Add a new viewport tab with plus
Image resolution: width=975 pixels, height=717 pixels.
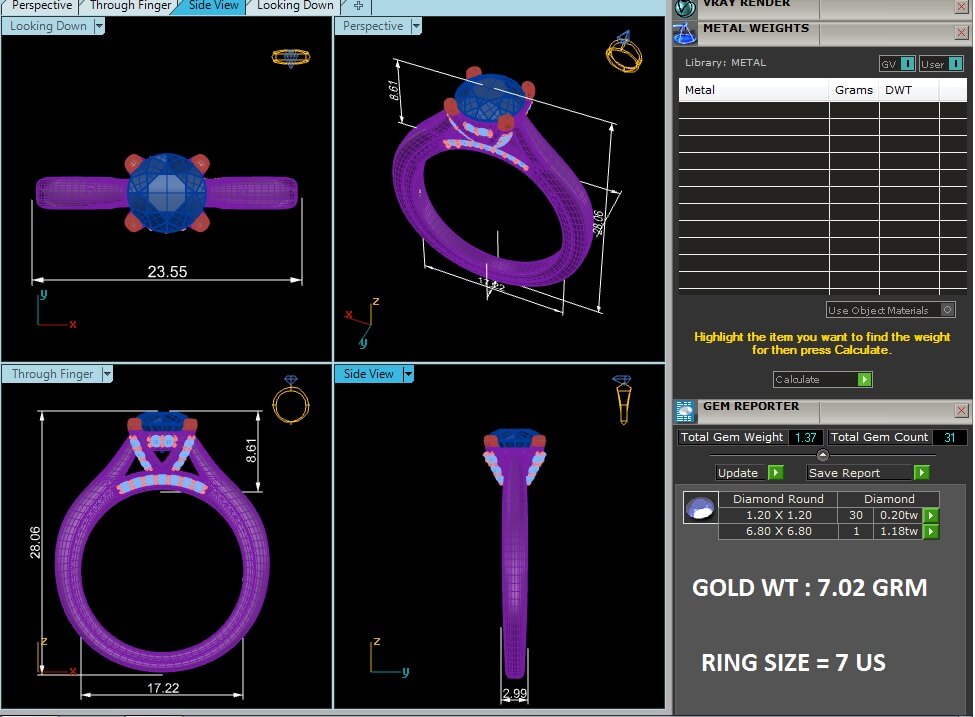[x=358, y=6]
